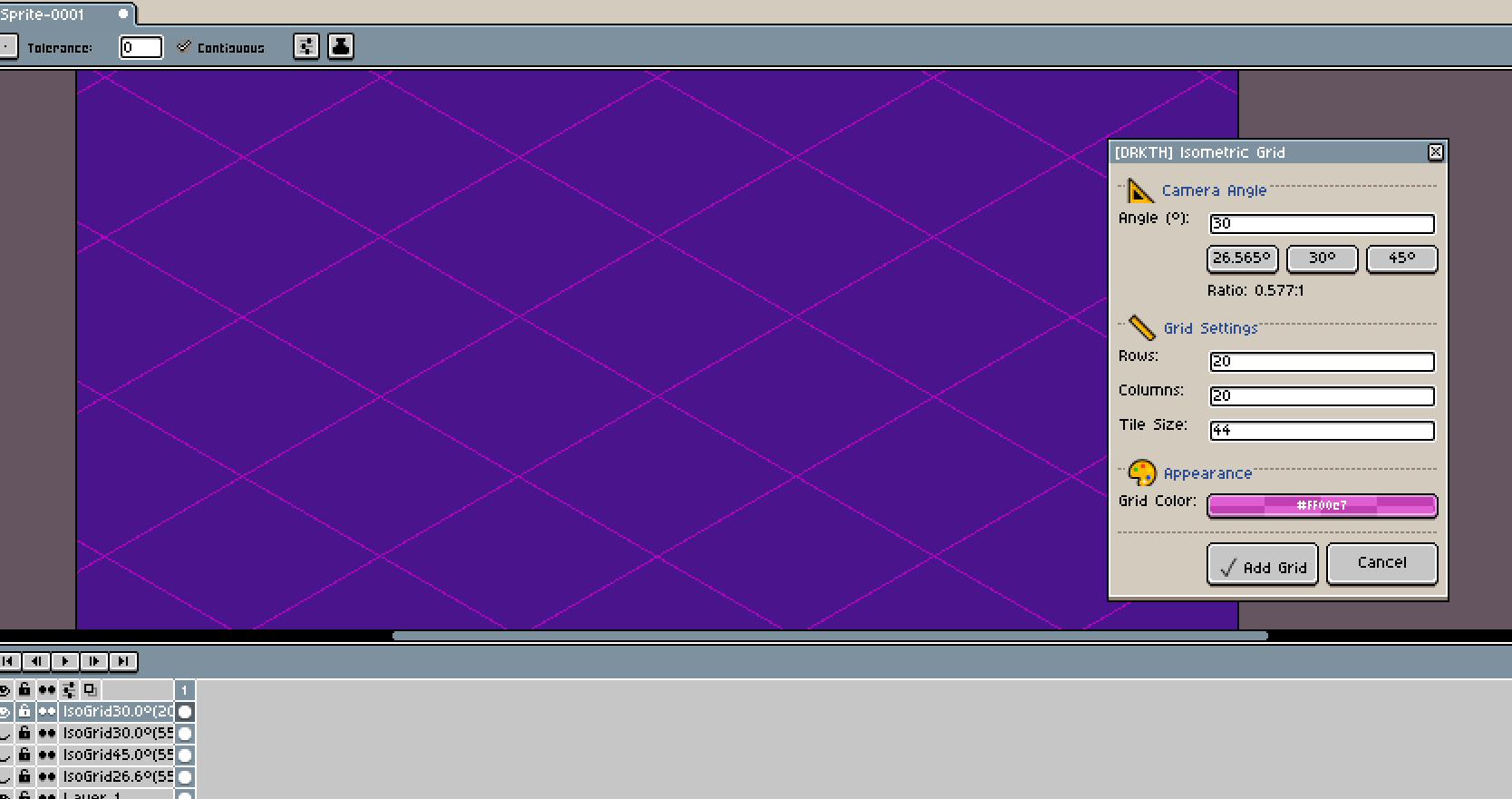Toggle continuous mode on IsoGrid26.6° layer
Screen dimensions: 1512x799
[x=47, y=776]
